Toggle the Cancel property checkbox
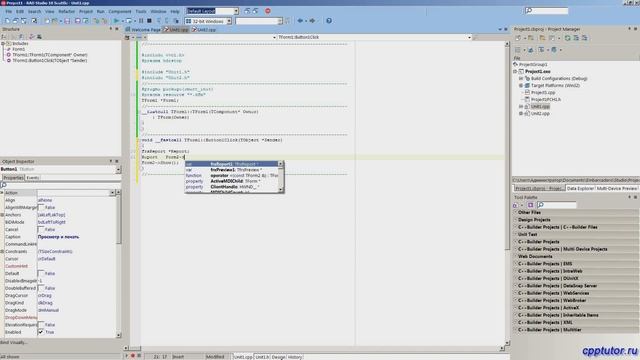 [x=41, y=229]
